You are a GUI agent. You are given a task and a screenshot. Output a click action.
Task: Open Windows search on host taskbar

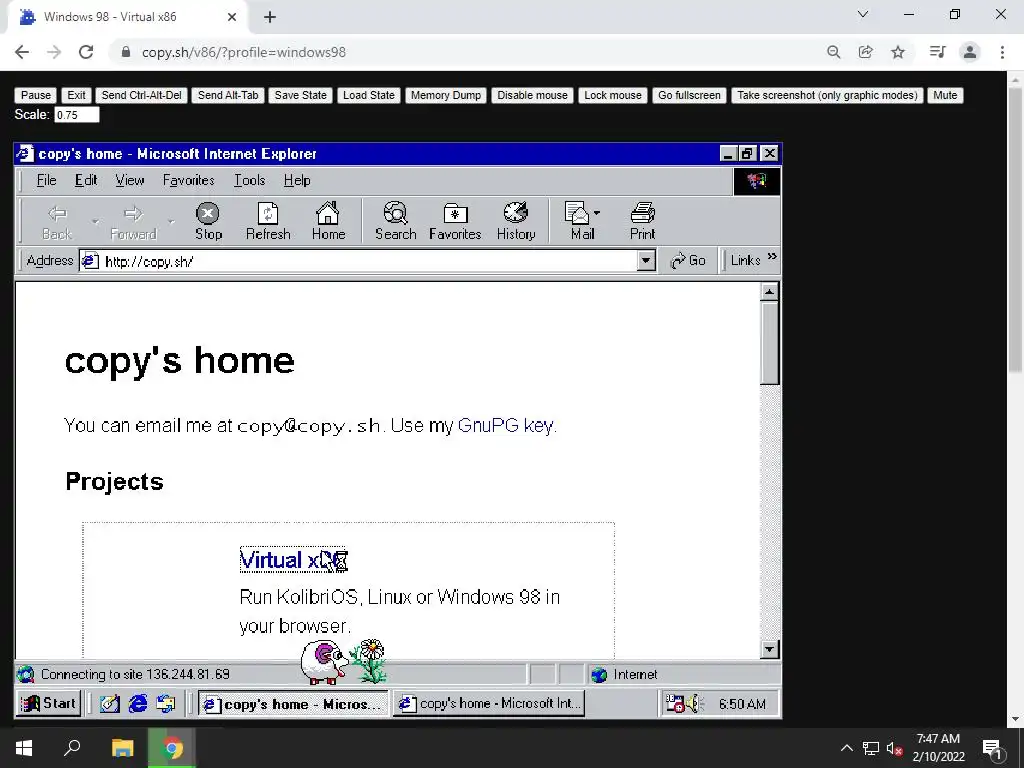pos(72,748)
